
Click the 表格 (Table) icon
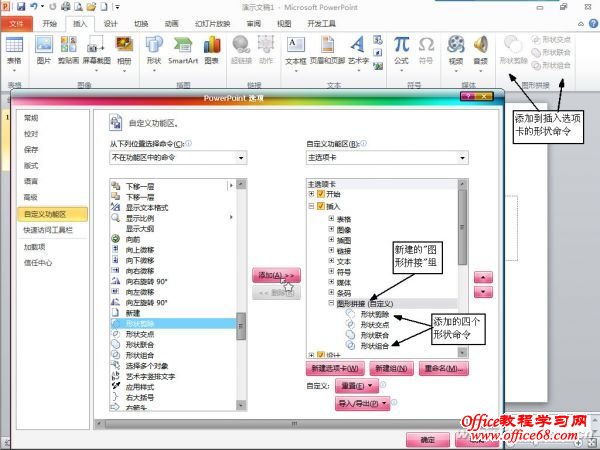coord(14,46)
